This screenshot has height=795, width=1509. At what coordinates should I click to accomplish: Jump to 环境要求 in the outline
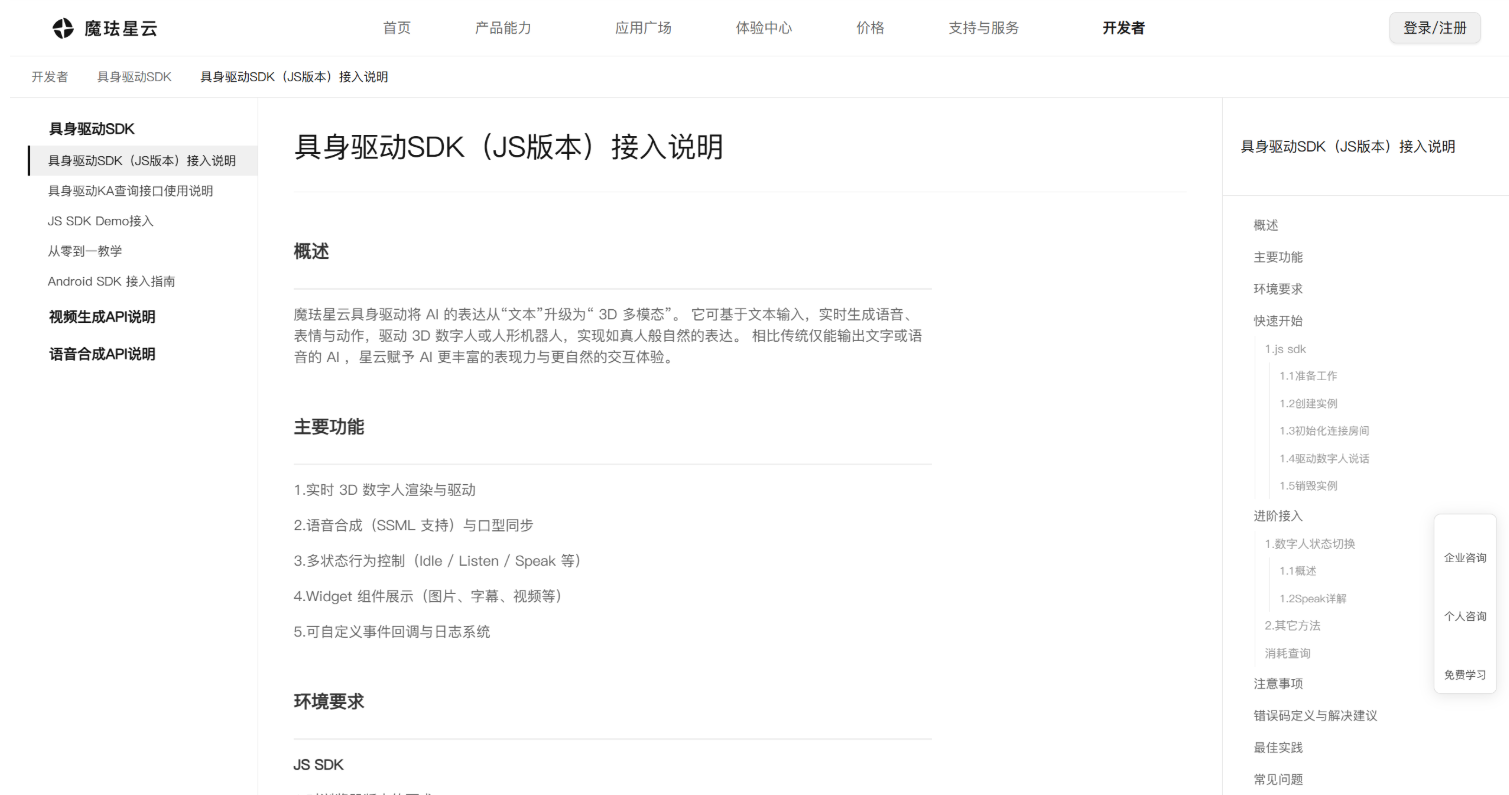click(x=1278, y=290)
